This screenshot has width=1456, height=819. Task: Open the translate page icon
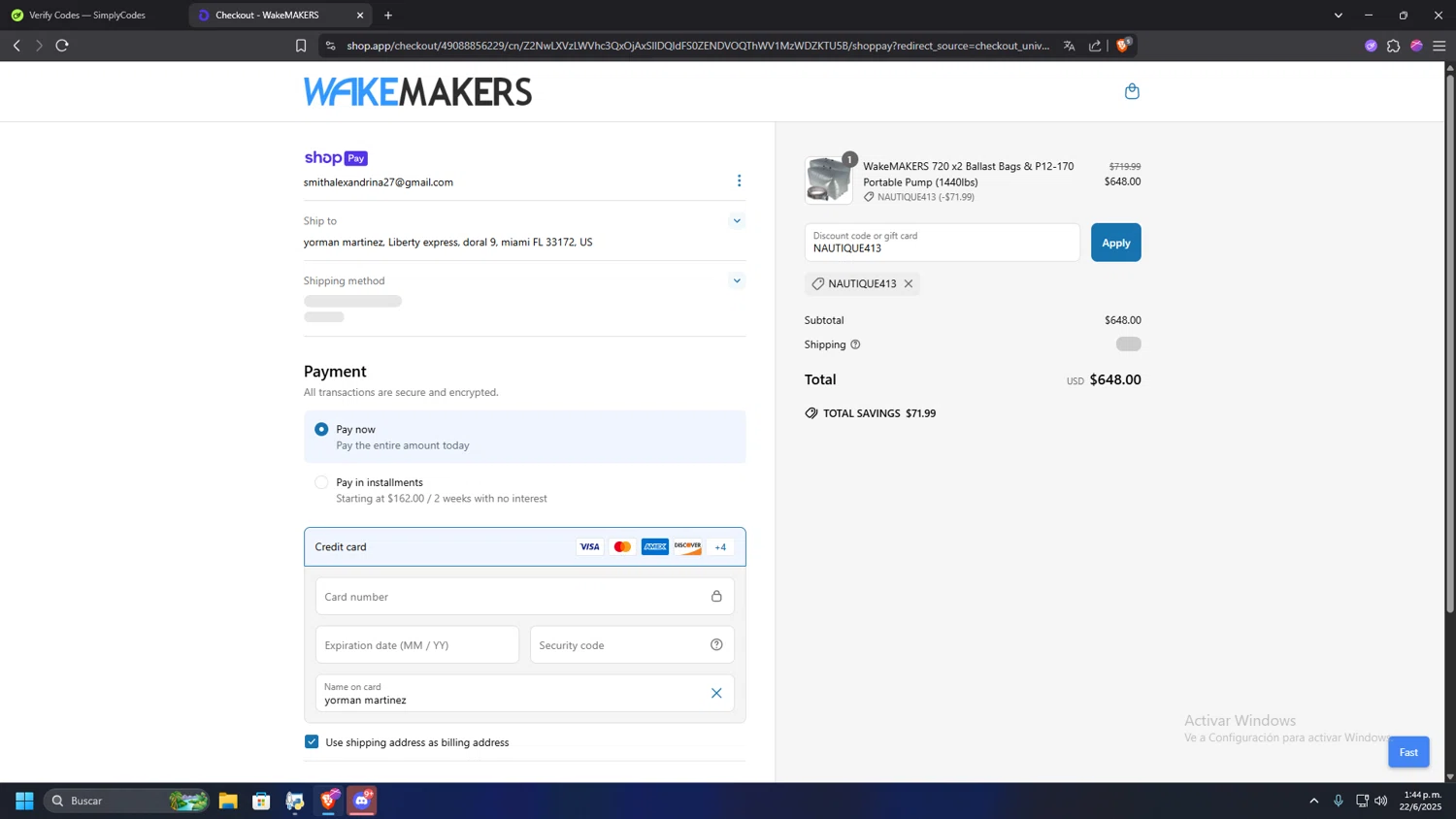[1069, 46]
